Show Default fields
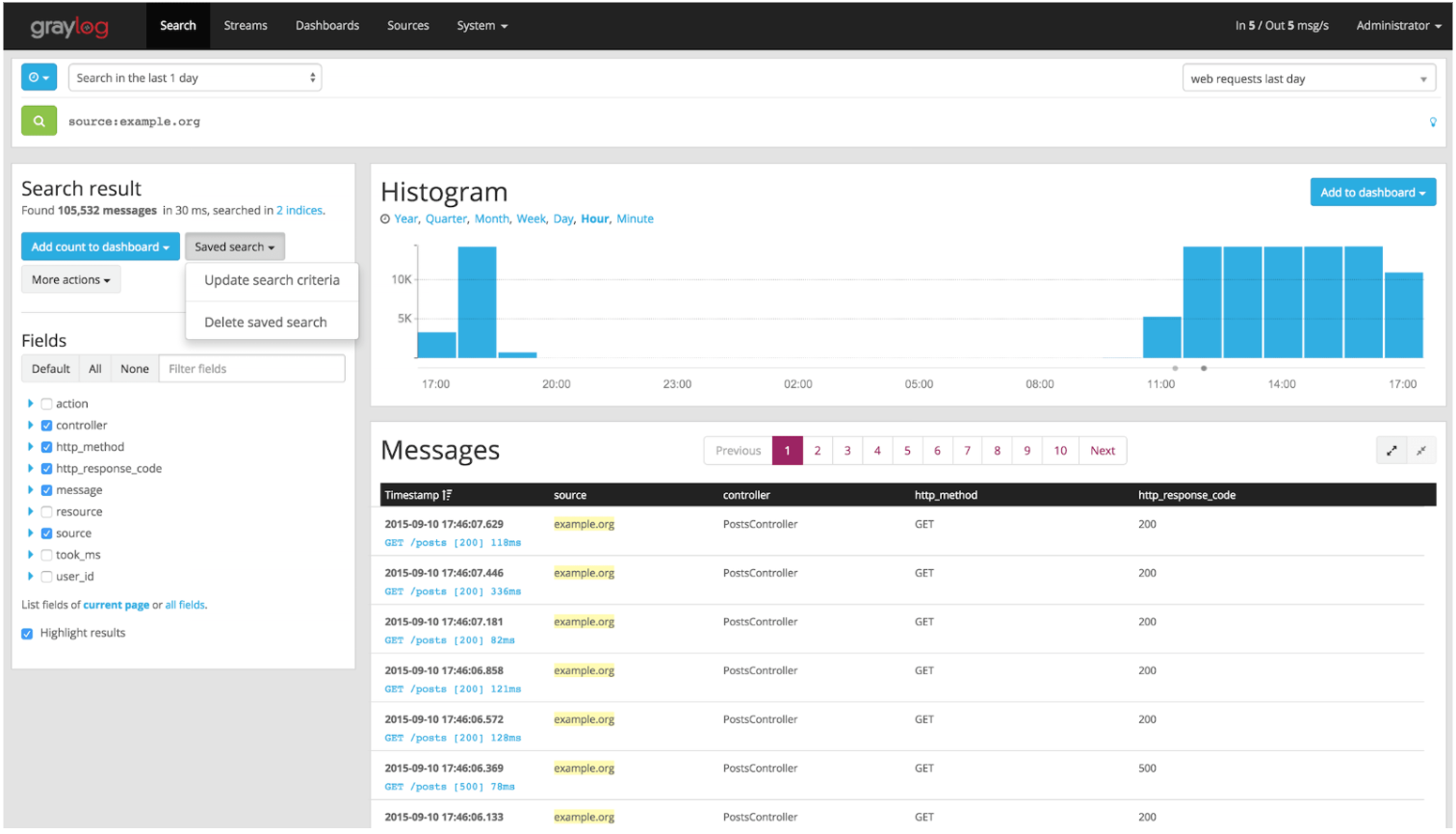The width and height of the screenshot is (1456, 834). 51,369
